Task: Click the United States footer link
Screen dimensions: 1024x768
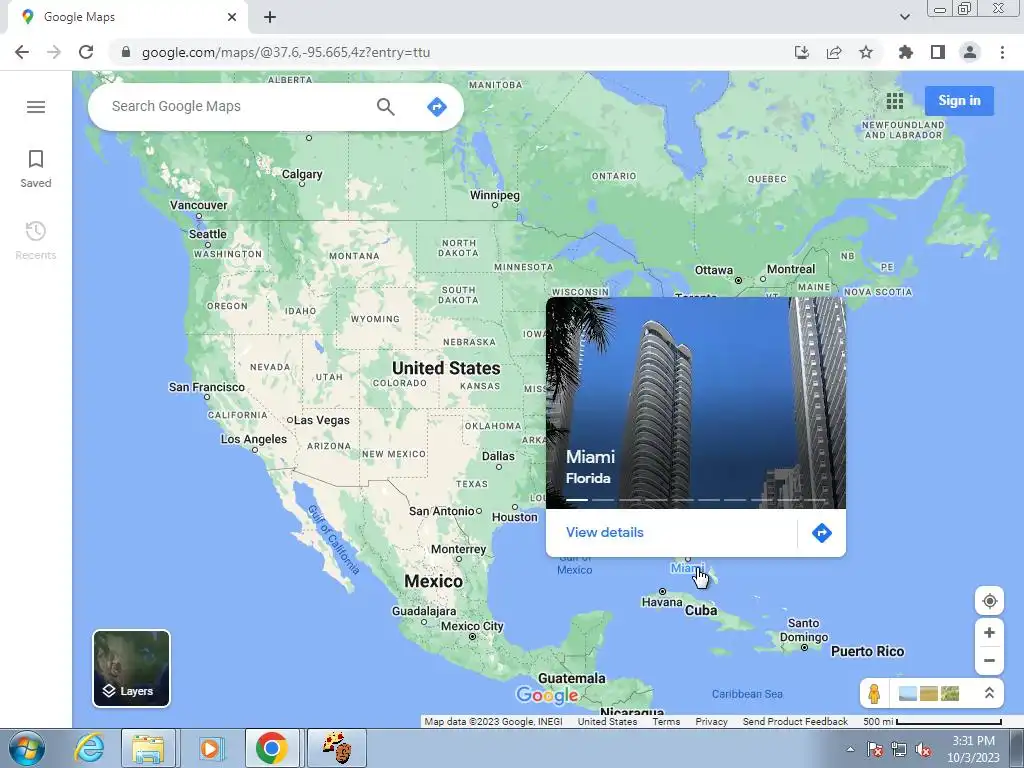Action: point(607,722)
